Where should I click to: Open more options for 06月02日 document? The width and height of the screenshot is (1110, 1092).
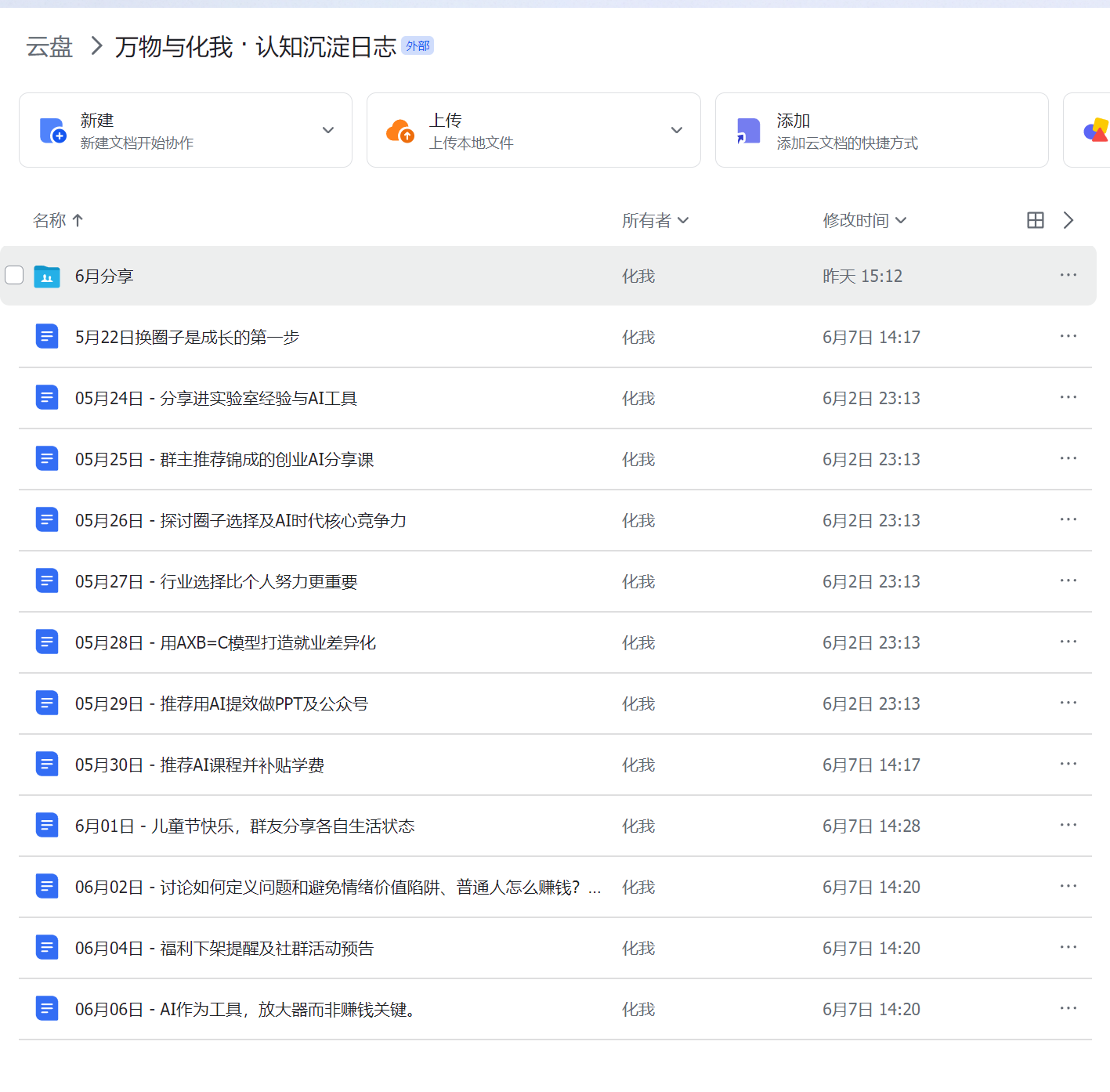1068,886
